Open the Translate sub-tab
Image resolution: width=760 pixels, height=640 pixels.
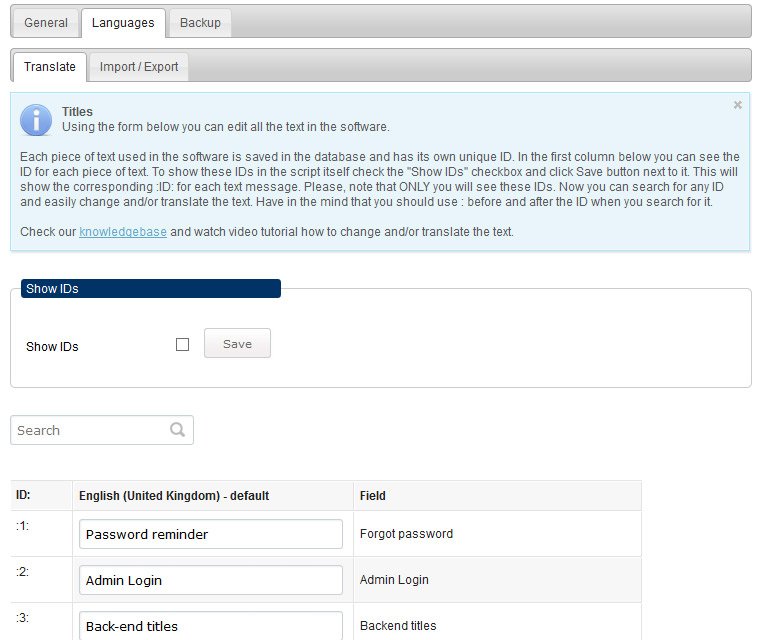(49, 67)
